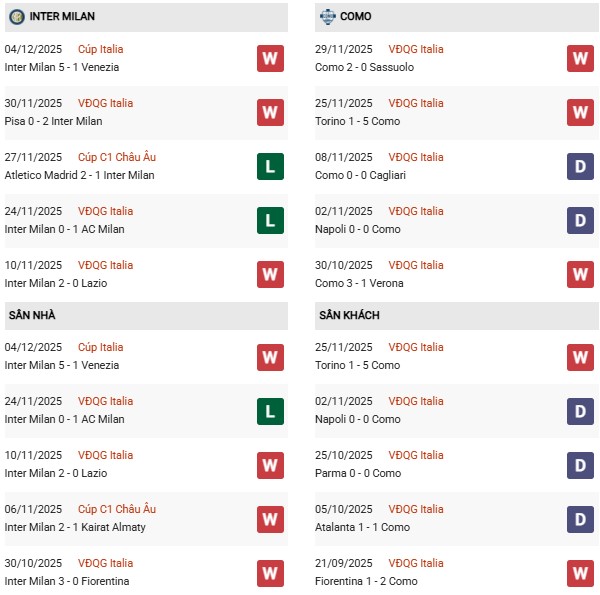The height and width of the screenshot is (595, 600).
Task: Click W badge for Inter Milan 3 - 0 Fiorentina
Action: point(270,572)
